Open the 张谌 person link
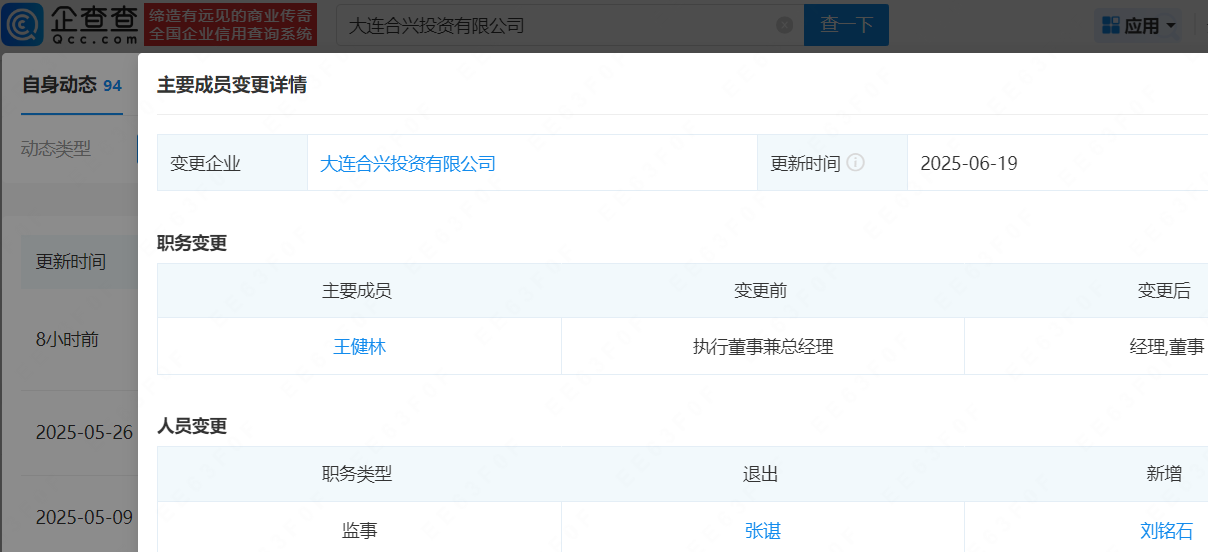1208x552 pixels. tap(762, 531)
